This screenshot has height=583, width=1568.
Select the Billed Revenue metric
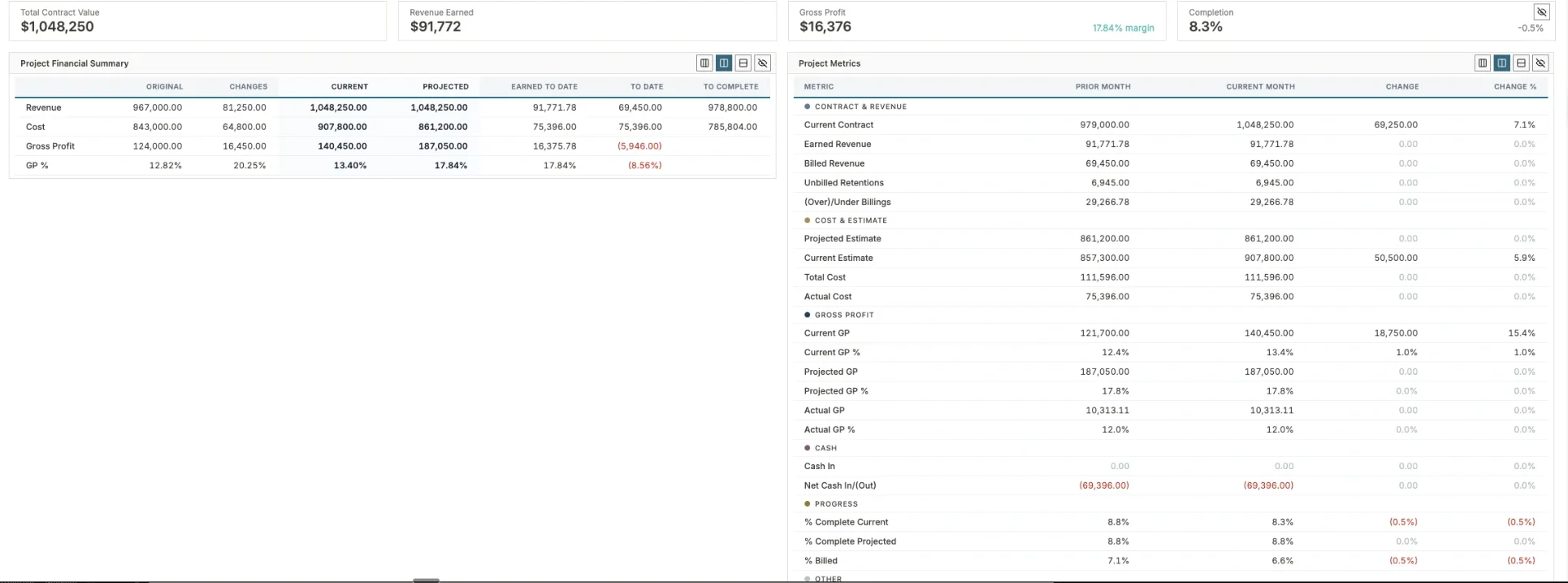point(834,163)
